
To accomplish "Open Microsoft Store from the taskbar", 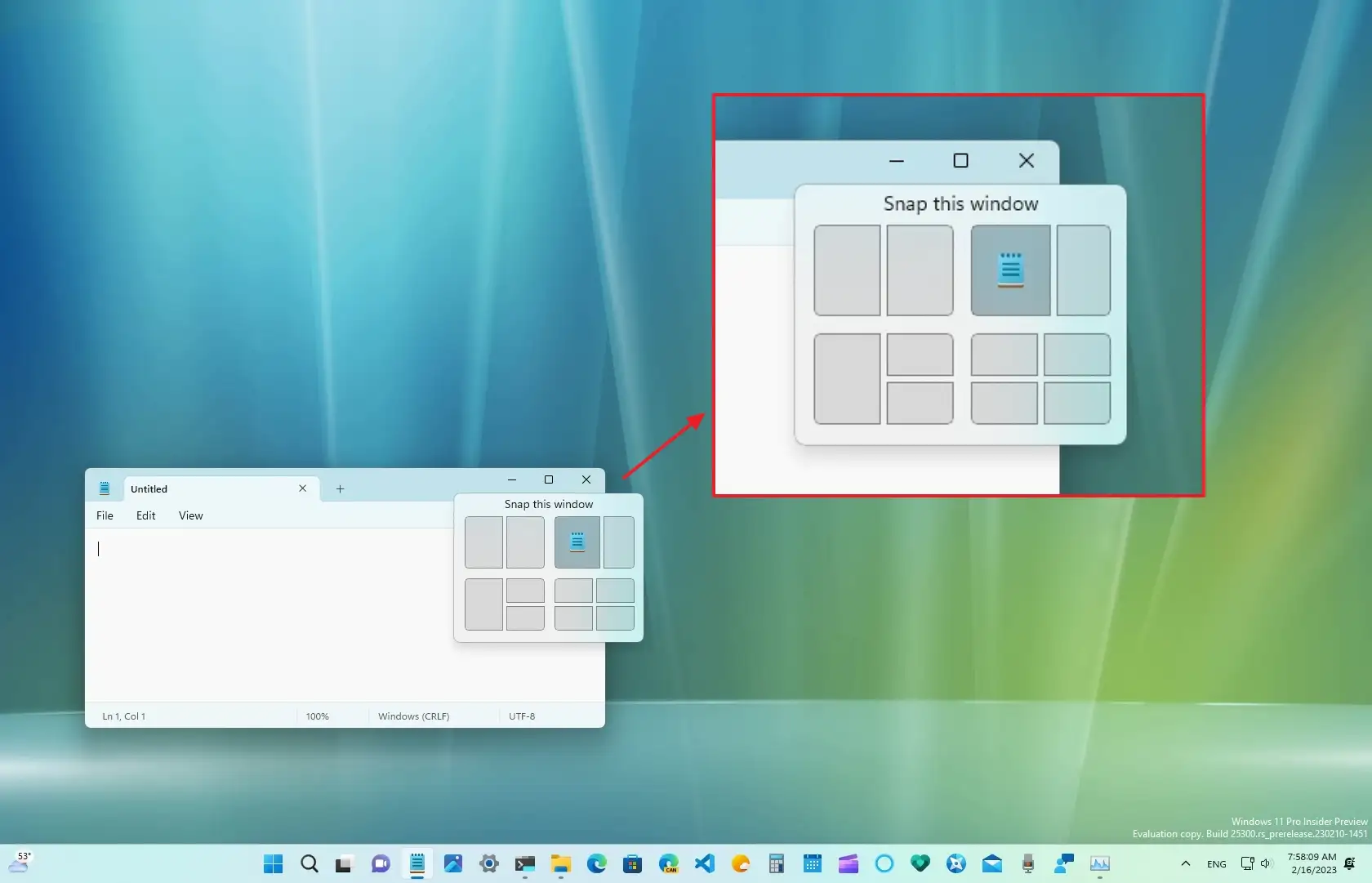I will tap(632, 863).
